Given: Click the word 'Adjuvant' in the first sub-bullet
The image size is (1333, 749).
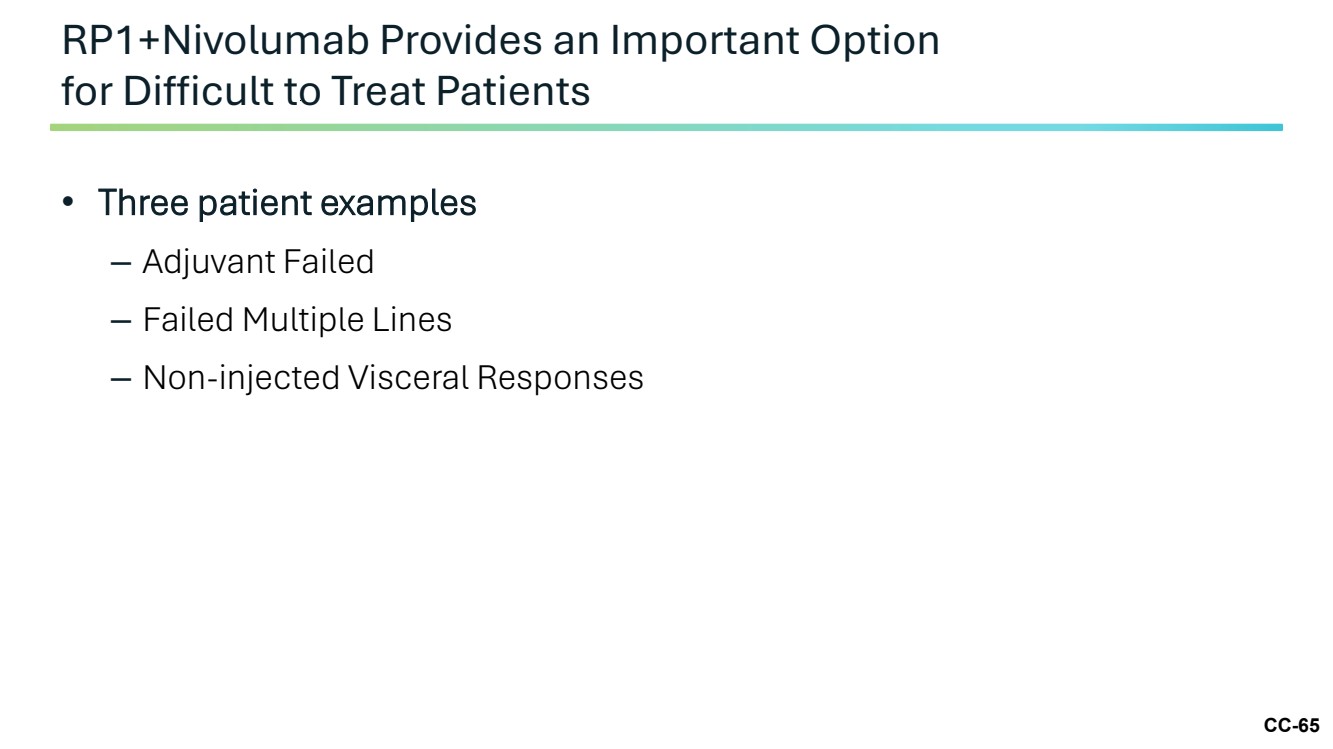Looking at the screenshot, I should point(208,263).
